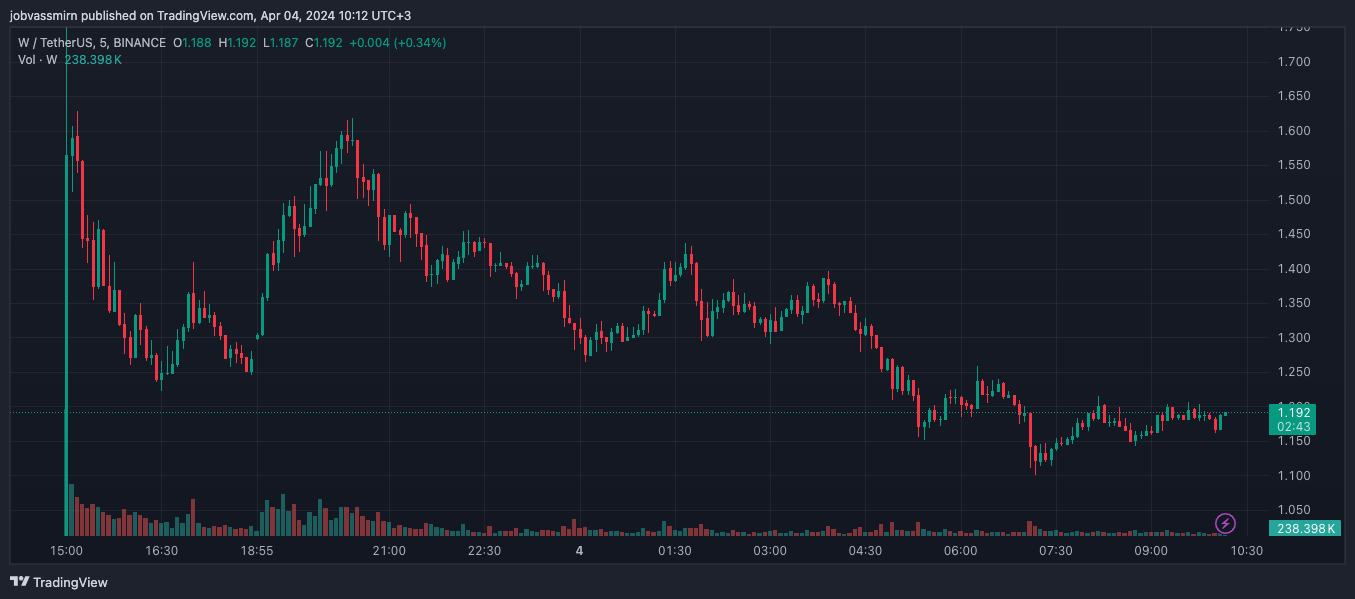This screenshot has height=599, width=1355.
Task: Click the 07:30 time axis label
Action: 1056,551
